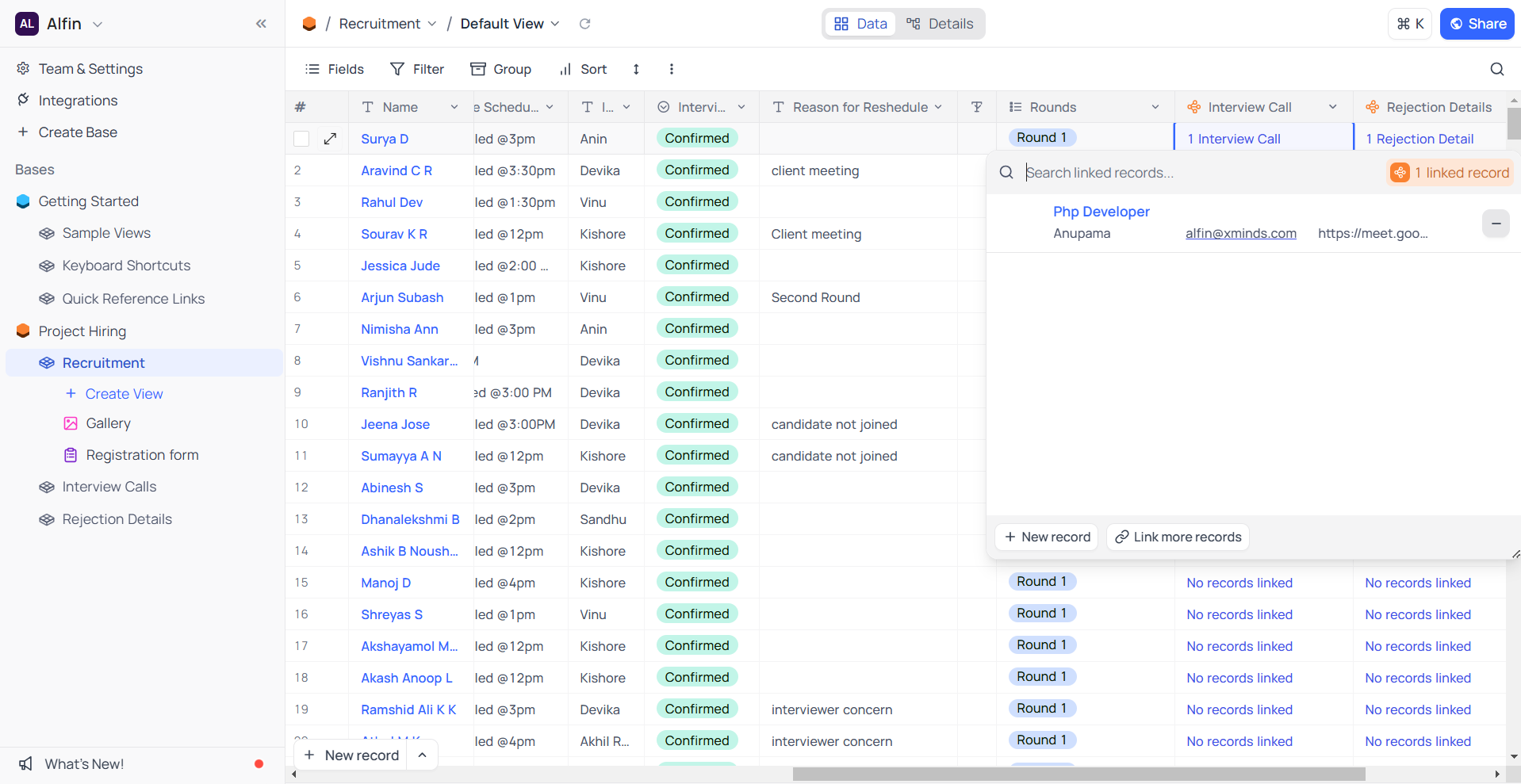Click New record in linked records popup
Viewport: 1521px width, 784px height.
pos(1047,537)
